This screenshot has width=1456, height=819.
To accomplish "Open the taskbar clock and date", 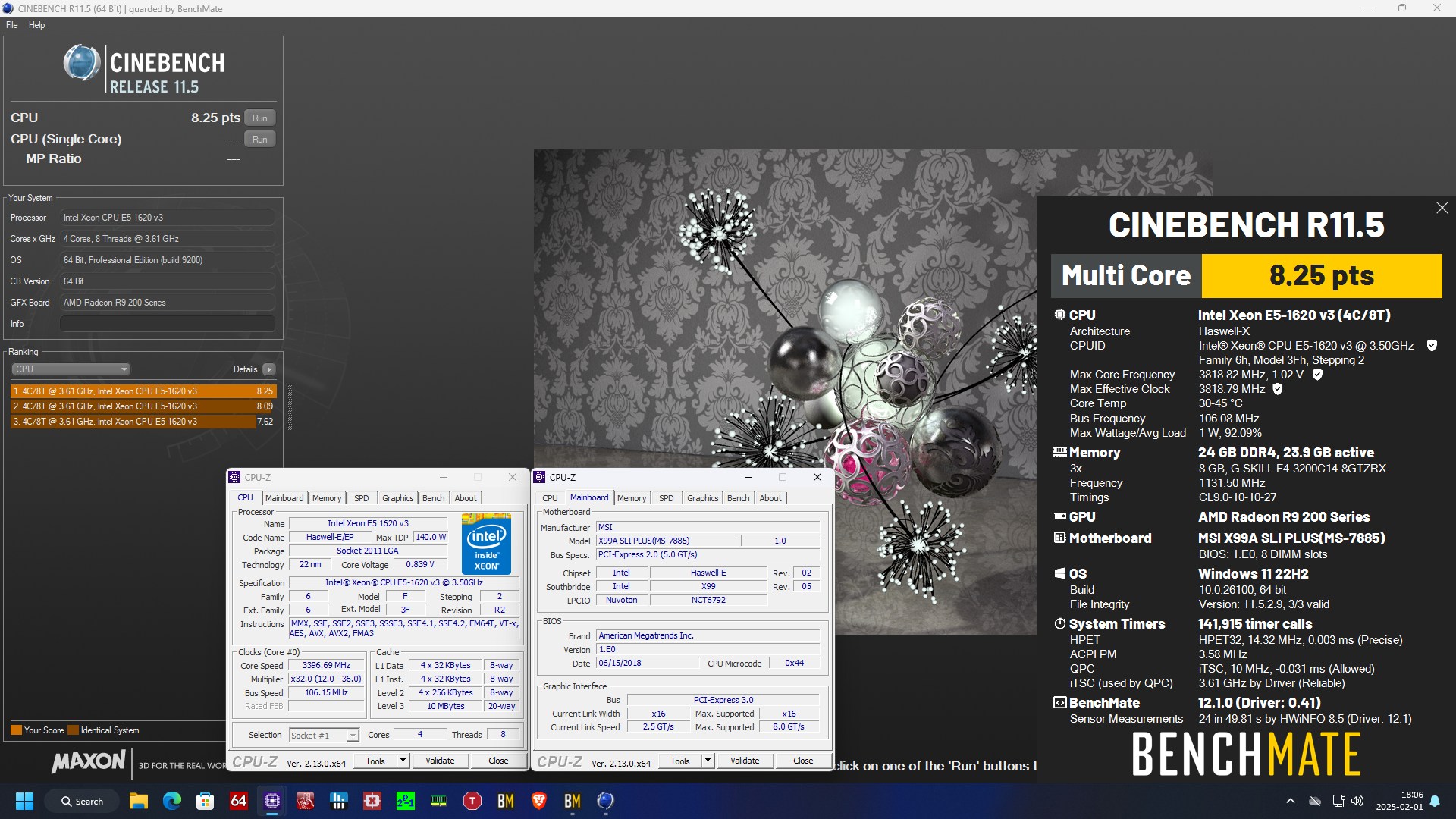I will click(1400, 801).
